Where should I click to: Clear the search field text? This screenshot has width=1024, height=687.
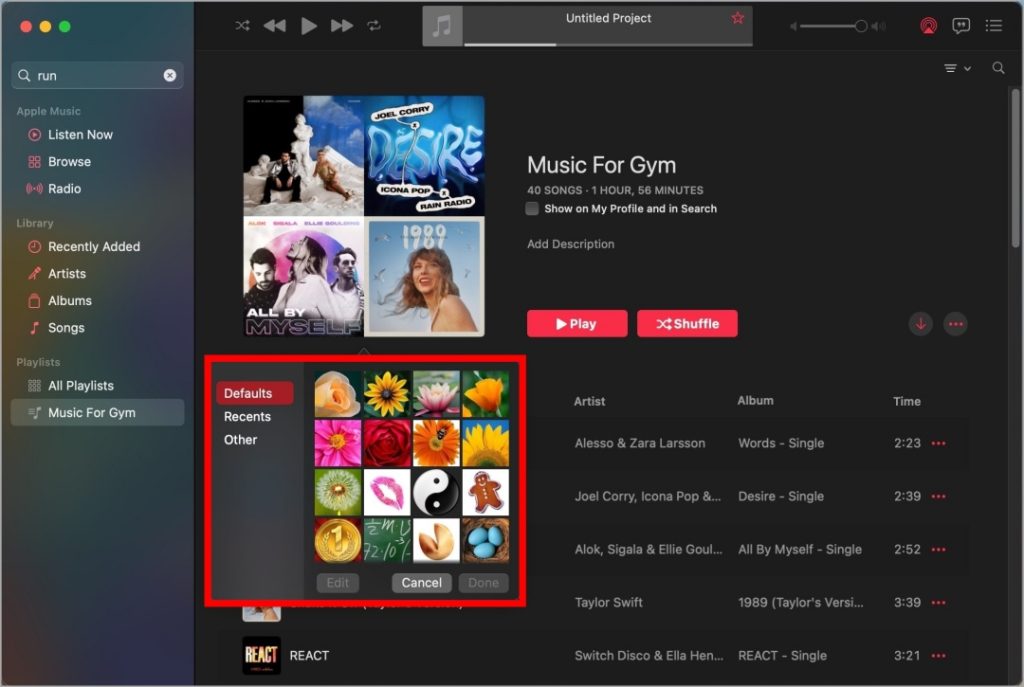[170, 75]
